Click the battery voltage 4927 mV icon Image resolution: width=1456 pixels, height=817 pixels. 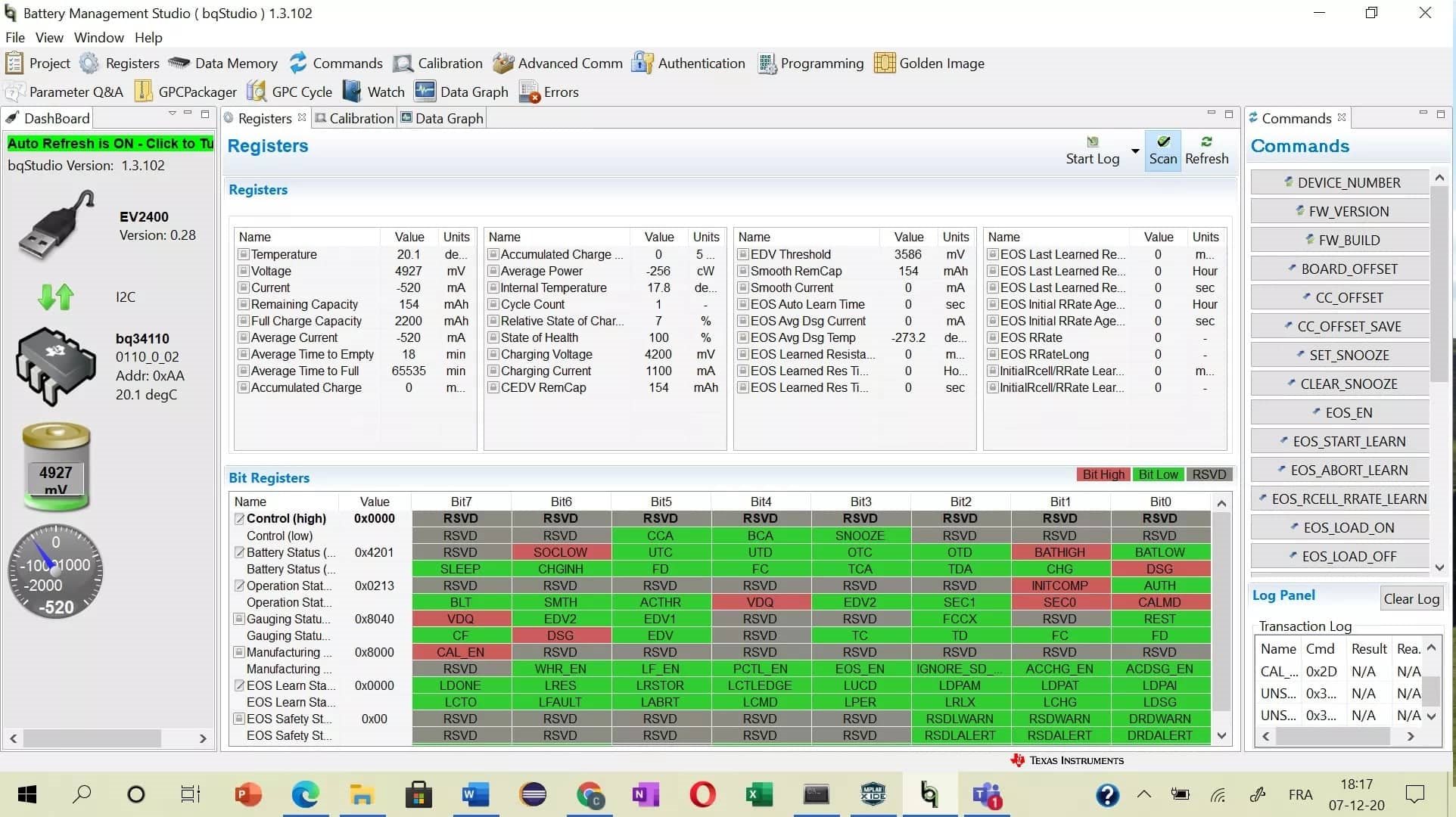(56, 467)
